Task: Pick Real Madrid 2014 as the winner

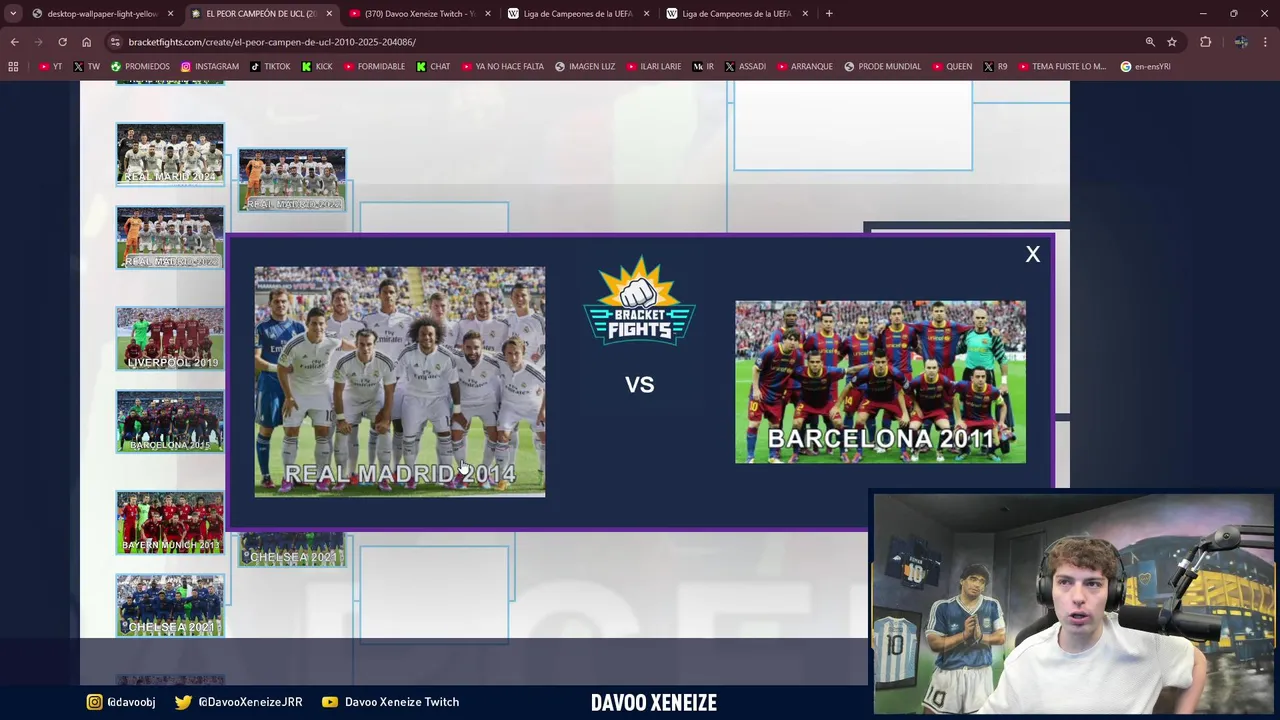Action: [x=400, y=382]
